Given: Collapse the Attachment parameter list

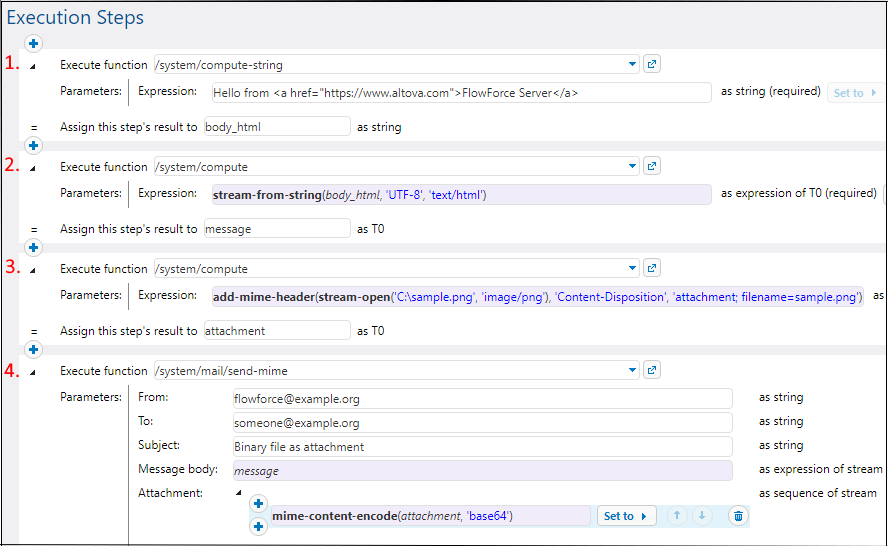Looking at the screenshot, I should (x=238, y=492).
